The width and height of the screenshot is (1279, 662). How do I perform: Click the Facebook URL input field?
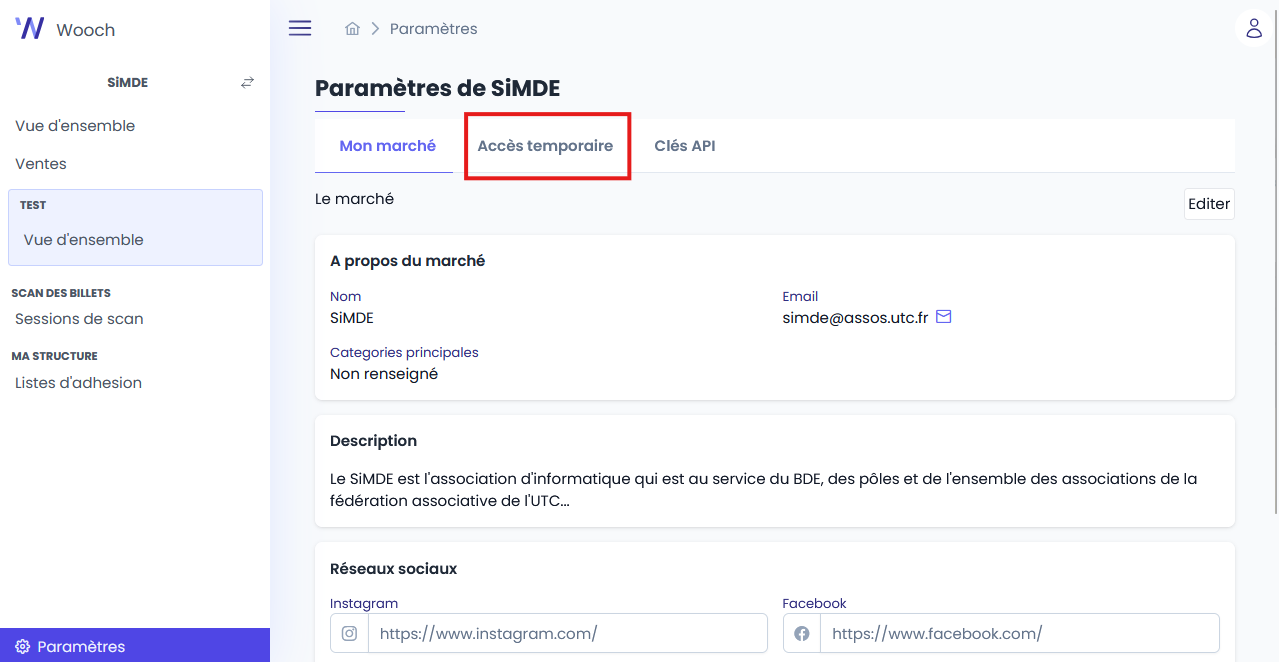point(1018,633)
